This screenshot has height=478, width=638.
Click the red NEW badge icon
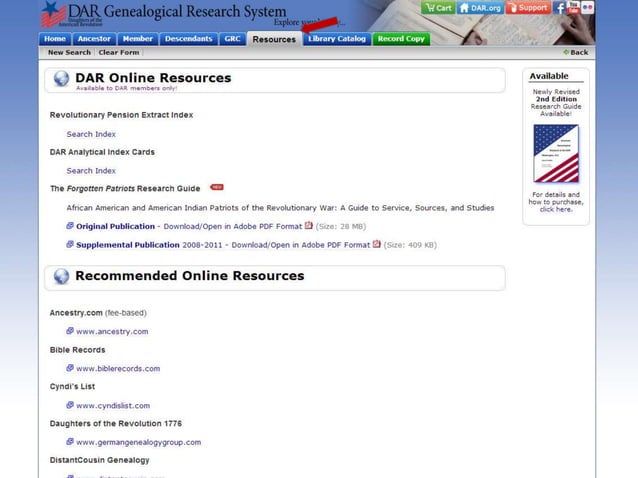(216, 187)
